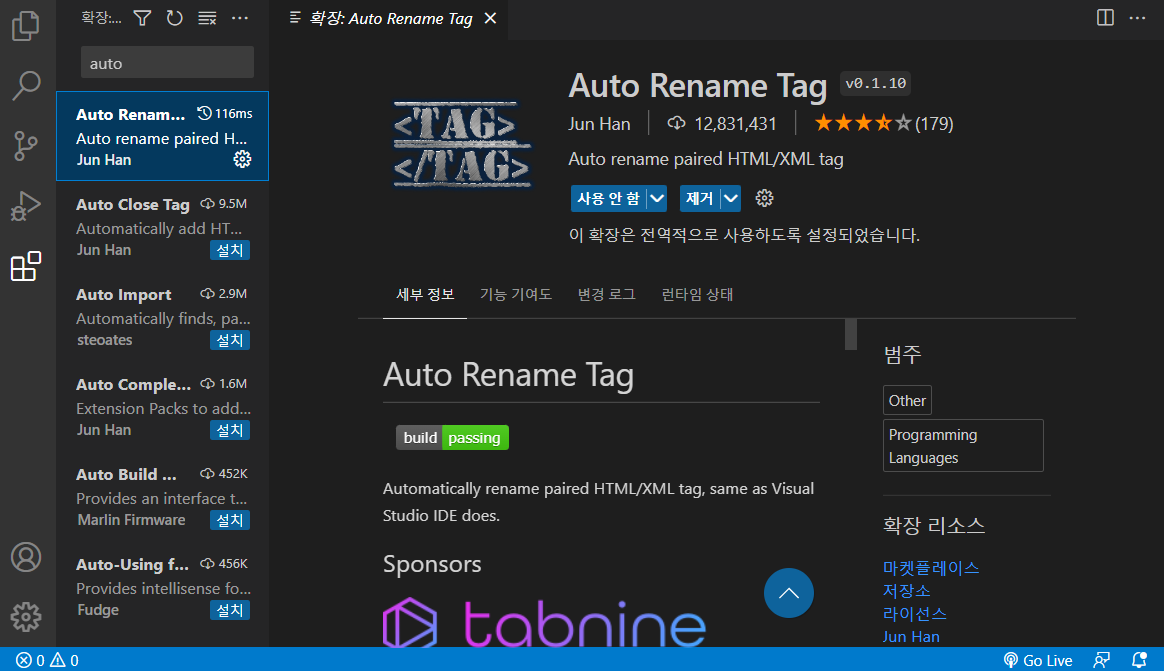1164x671 pixels.
Task: Click the Auto Rename Tag logo image
Action: click(x=462, y=144)
